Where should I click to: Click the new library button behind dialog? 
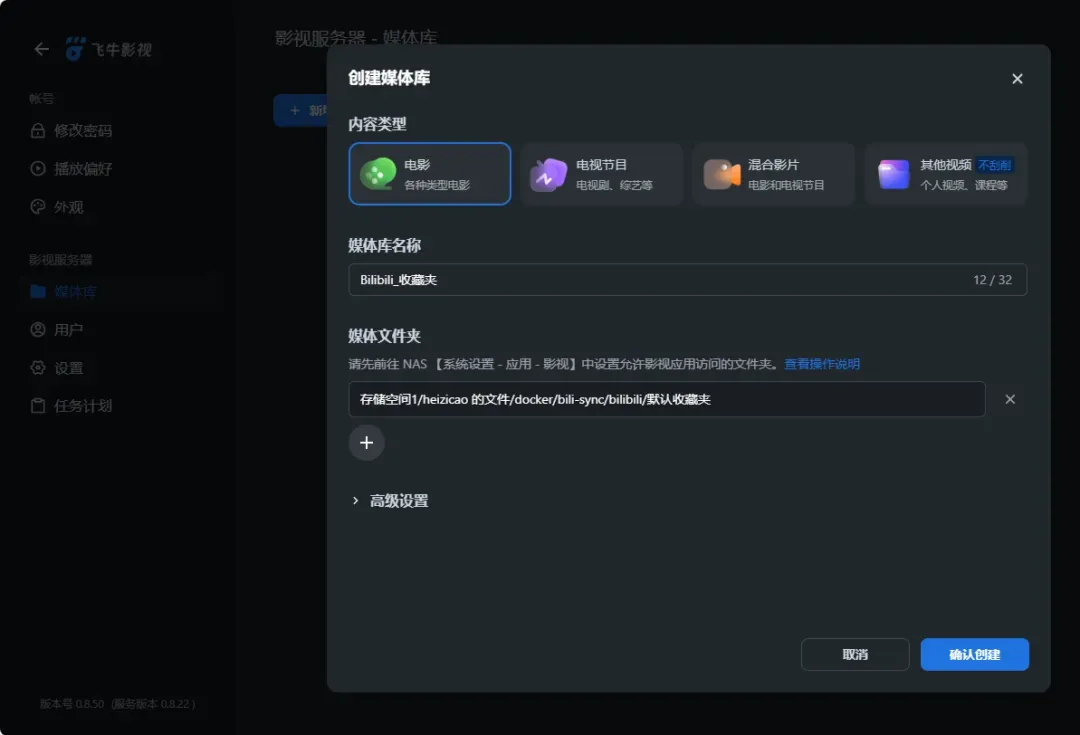(301, 110)
